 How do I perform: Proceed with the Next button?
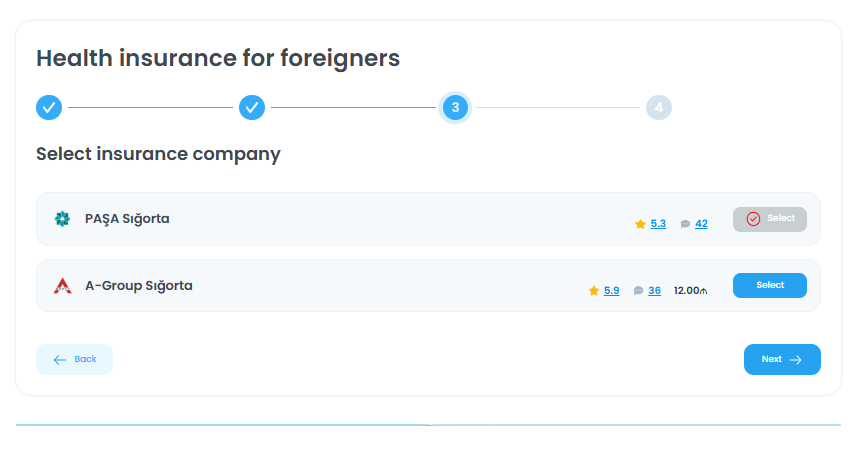tap(781, 359)
